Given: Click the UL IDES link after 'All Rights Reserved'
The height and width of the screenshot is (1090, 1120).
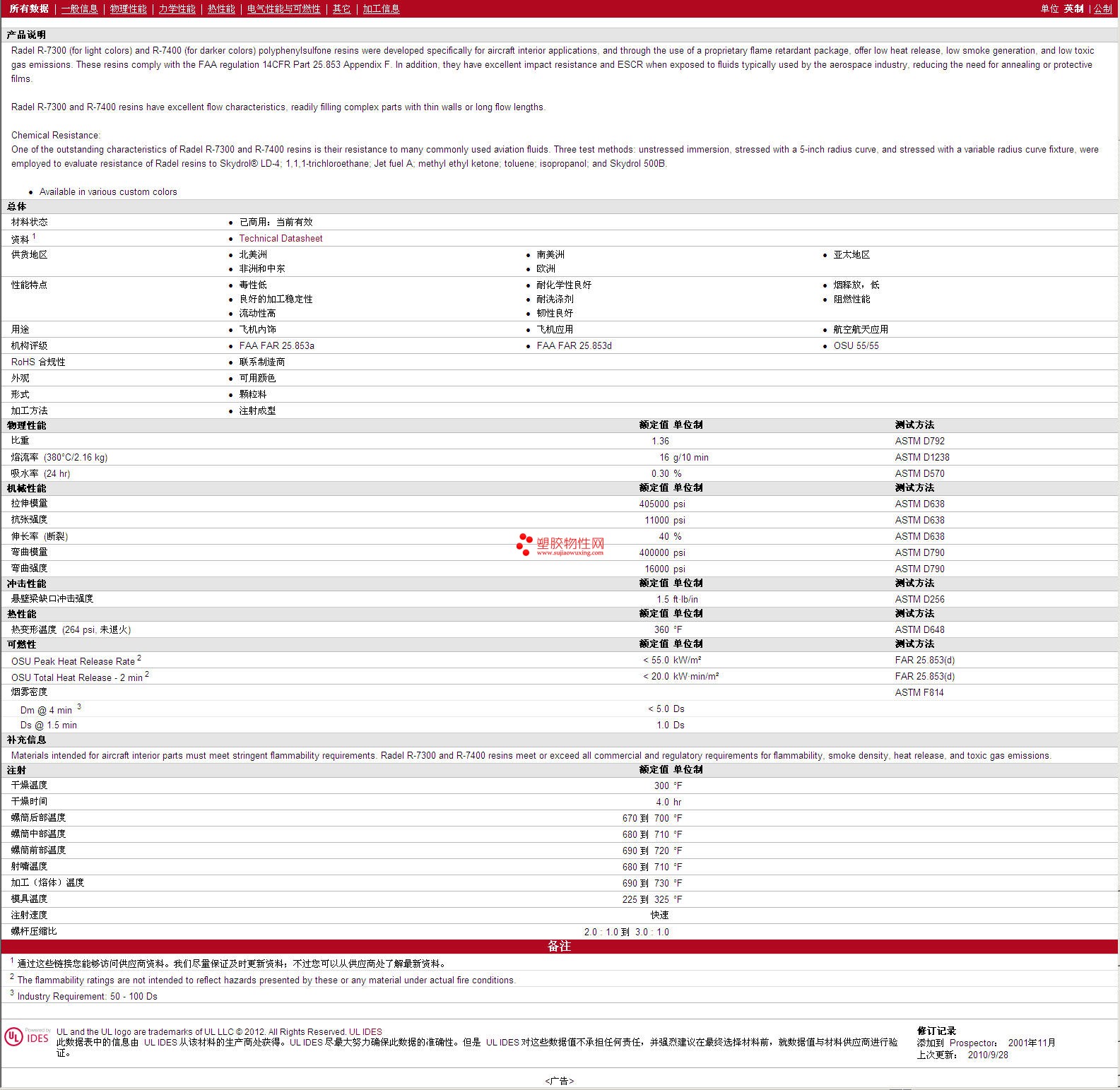Looking at the screenshot, I should pyautogui.click(x=365, y=1032).
